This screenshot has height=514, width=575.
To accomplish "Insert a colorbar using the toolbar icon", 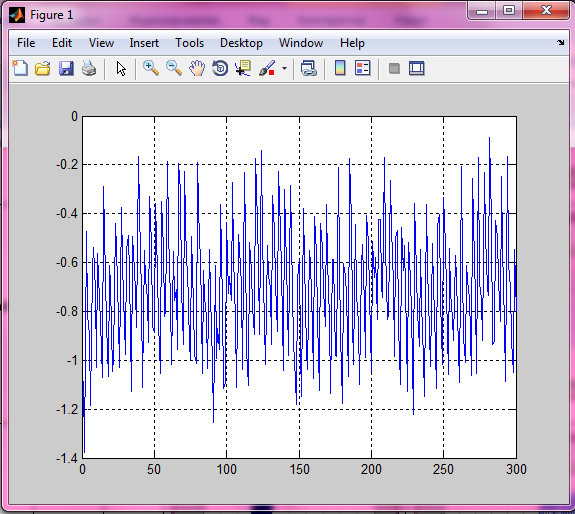I will pos(340,68).
